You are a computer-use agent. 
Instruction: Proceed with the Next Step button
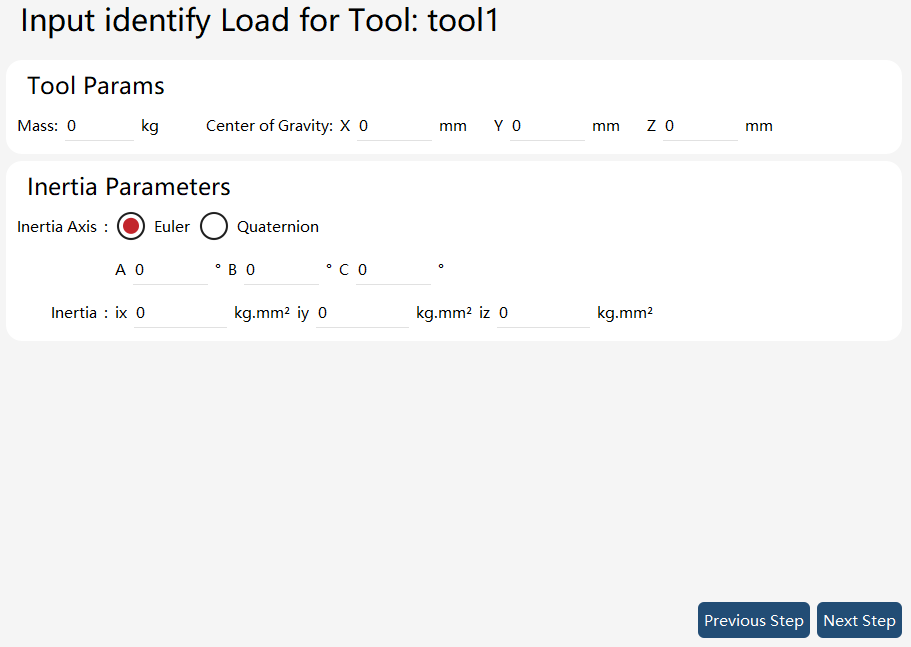point(859,620)
